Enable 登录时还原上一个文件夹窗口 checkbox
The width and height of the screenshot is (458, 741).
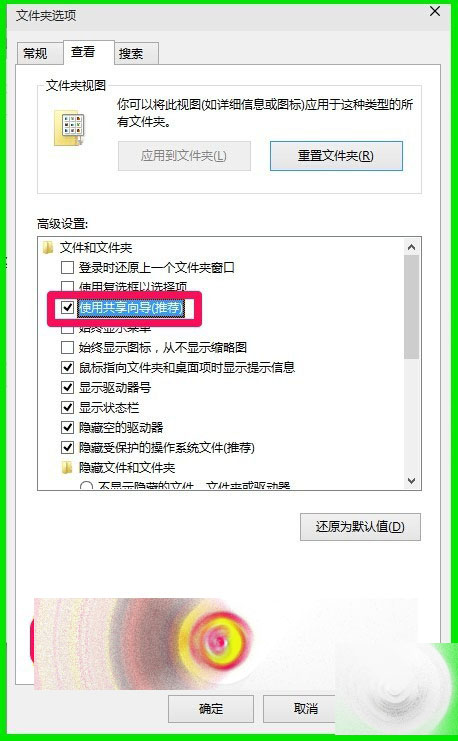point(68,268)
